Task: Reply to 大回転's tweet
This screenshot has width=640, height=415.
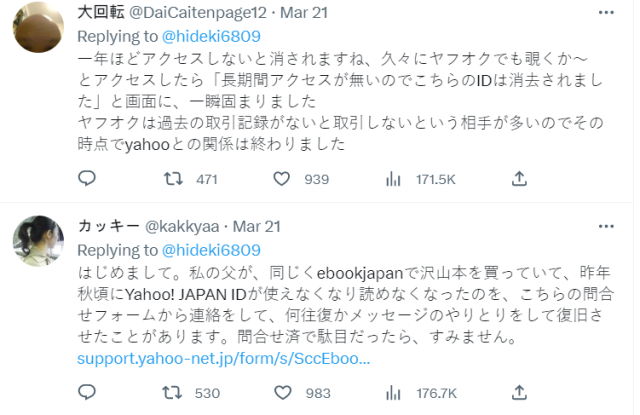Action: click(87, 179)
